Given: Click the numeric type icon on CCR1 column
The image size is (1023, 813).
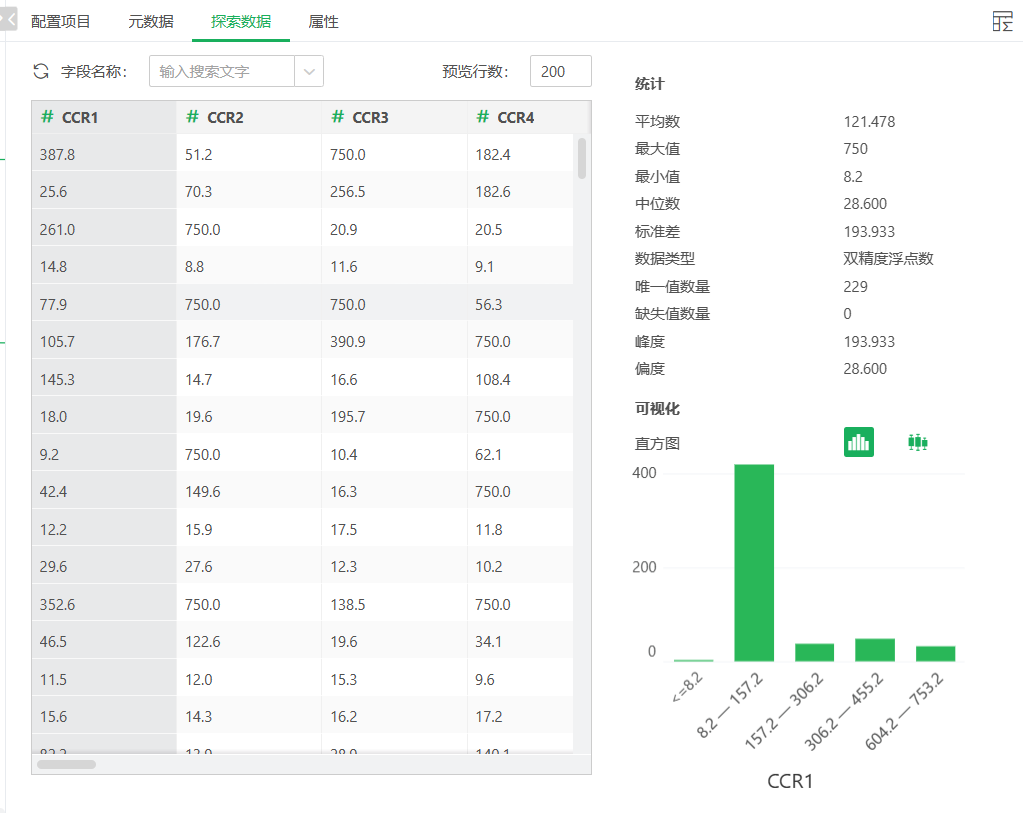Looking at the screenshot, I should [46, 117].
